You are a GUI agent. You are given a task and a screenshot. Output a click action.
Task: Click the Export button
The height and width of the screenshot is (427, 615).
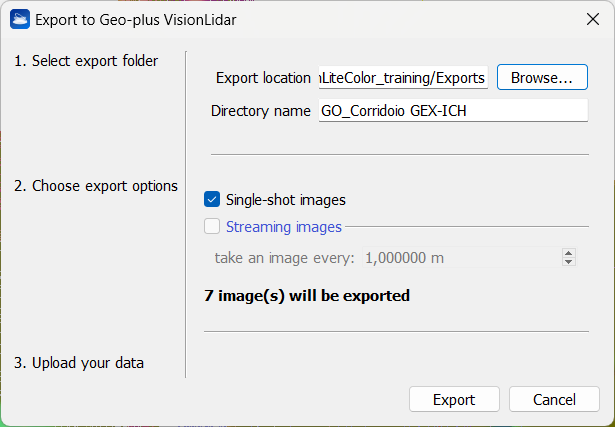click(454, 400)
